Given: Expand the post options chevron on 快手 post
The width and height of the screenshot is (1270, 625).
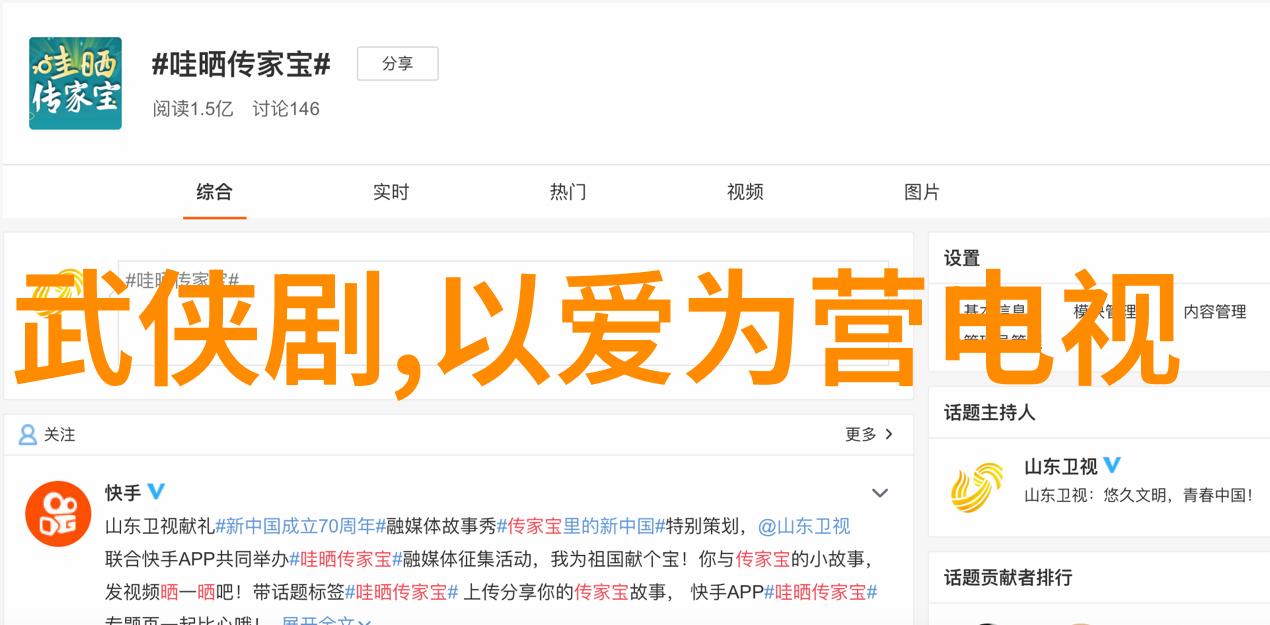Looking at the screenshot, I should pyautogui.click(x=880, y=493).
